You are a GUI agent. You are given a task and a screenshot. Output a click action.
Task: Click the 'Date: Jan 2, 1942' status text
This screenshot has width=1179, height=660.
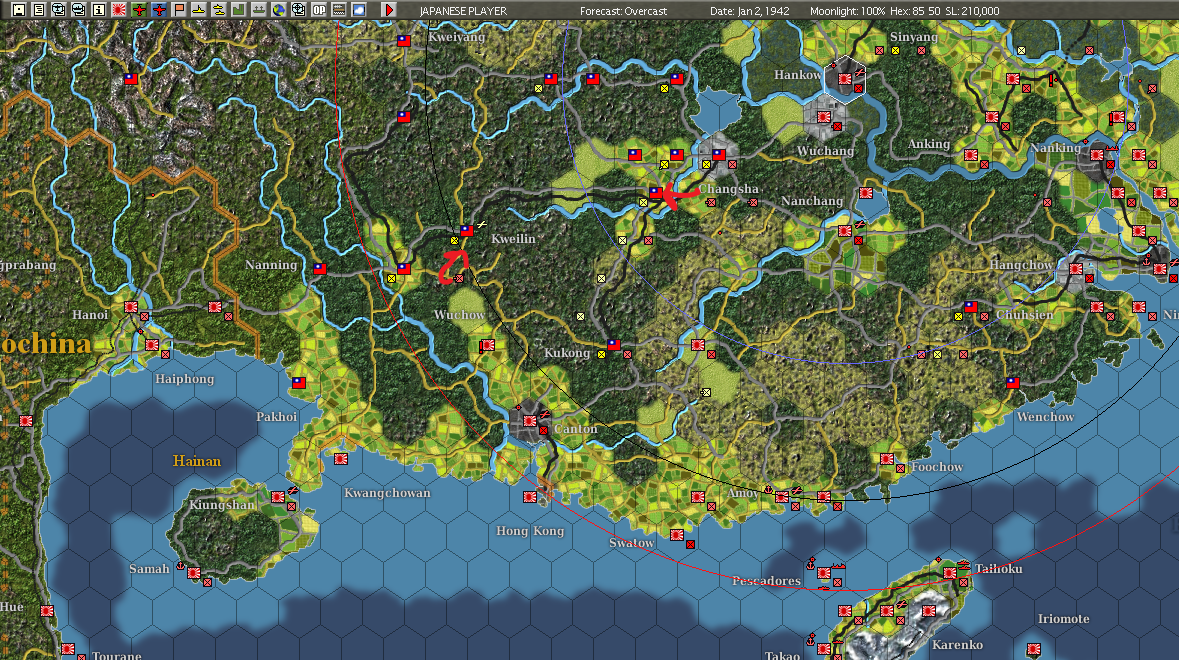[750, 11]
